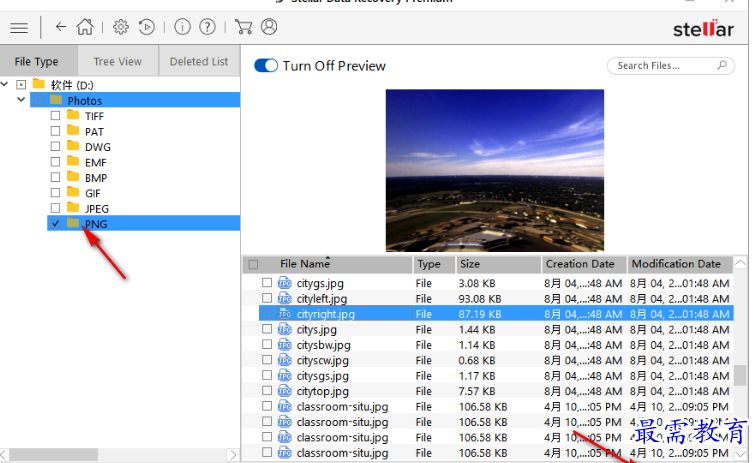Screen dimensions: 756x463
Task: Click the TIFF folder icon
Action: (x=73, y=115)
